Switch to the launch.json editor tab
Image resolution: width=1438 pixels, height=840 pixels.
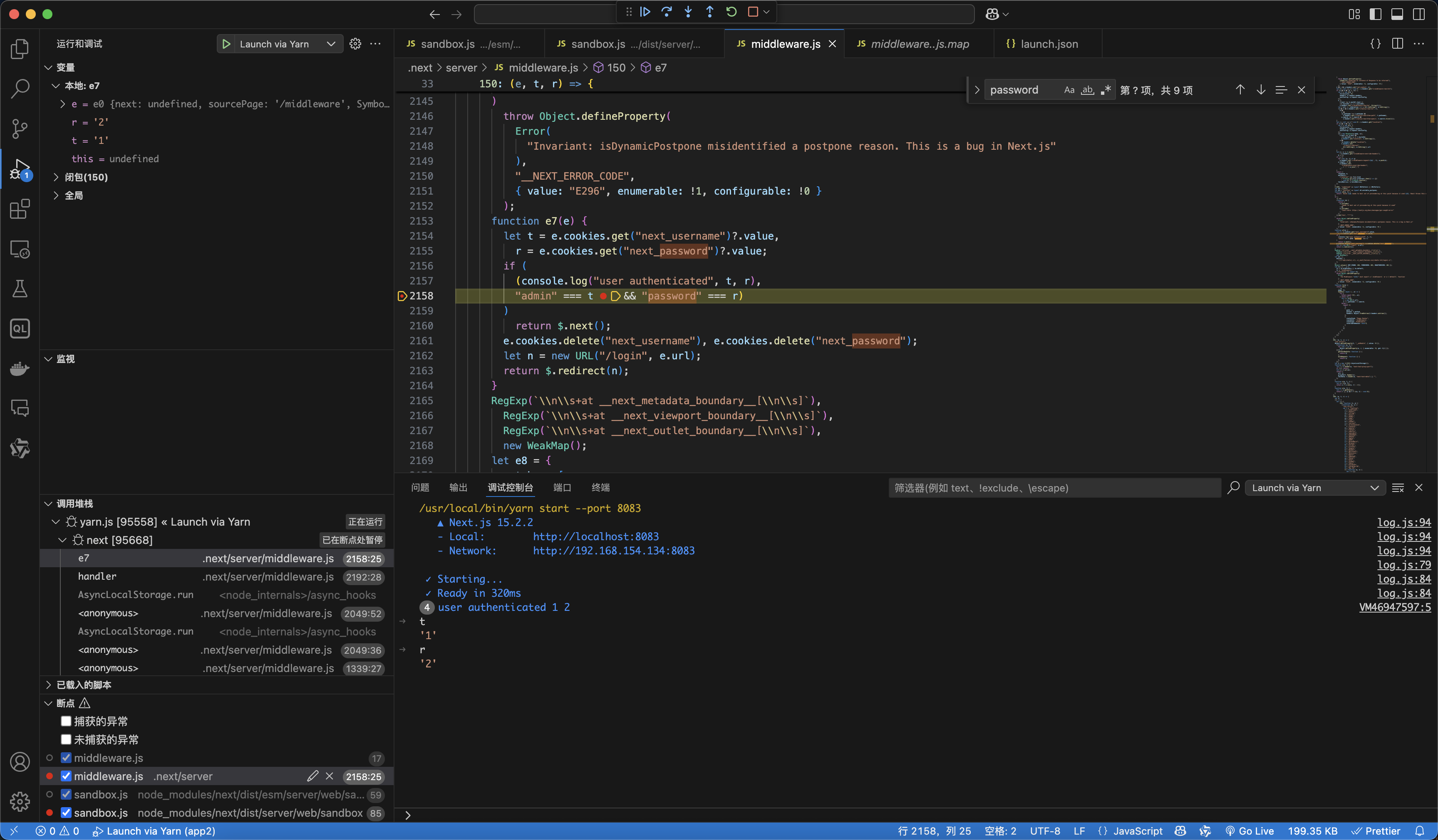(x=1048, y=44)
